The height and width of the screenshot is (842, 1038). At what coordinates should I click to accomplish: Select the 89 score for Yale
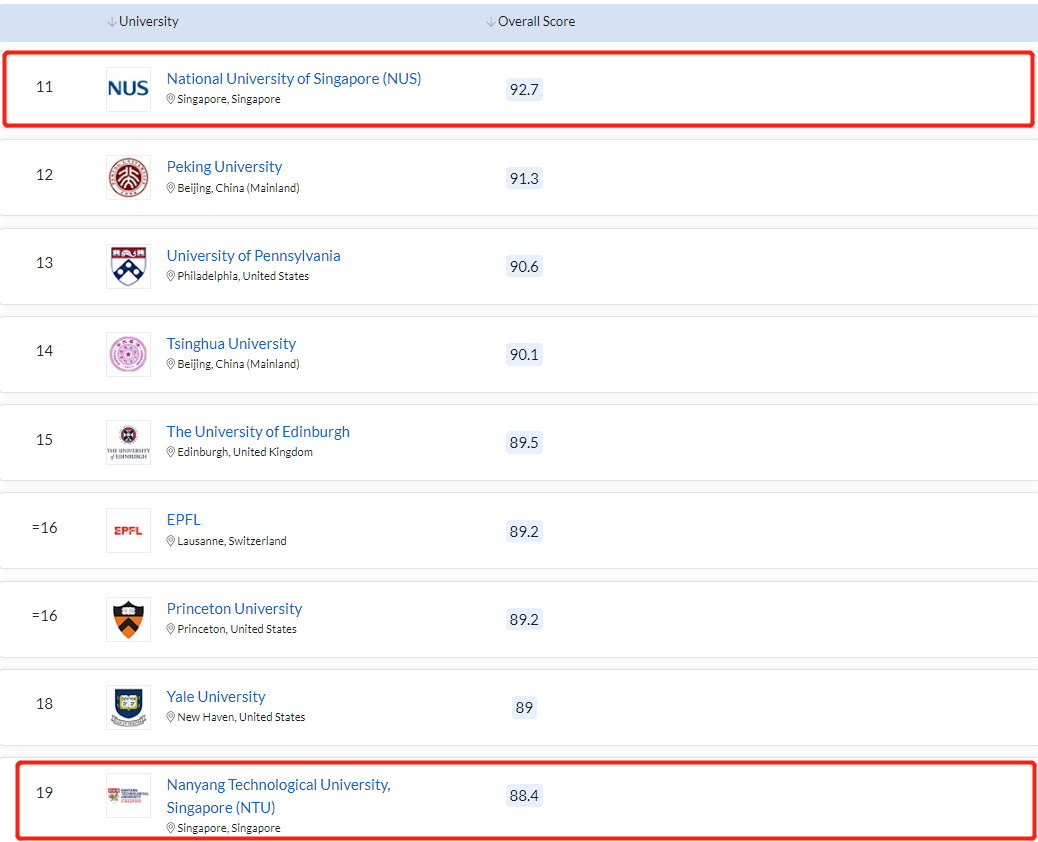[x=524, y=707]
